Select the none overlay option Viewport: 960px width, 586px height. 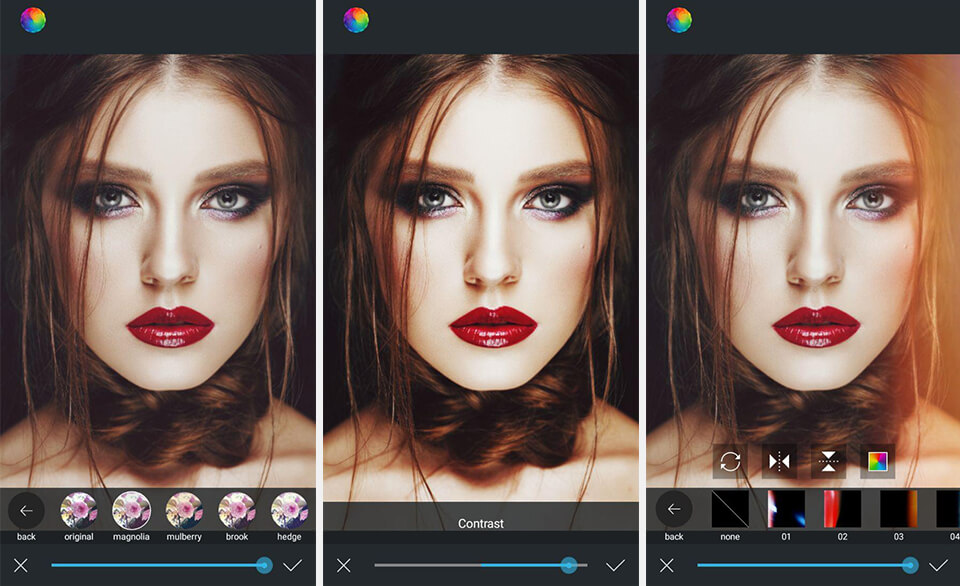[x=730, y=509]
